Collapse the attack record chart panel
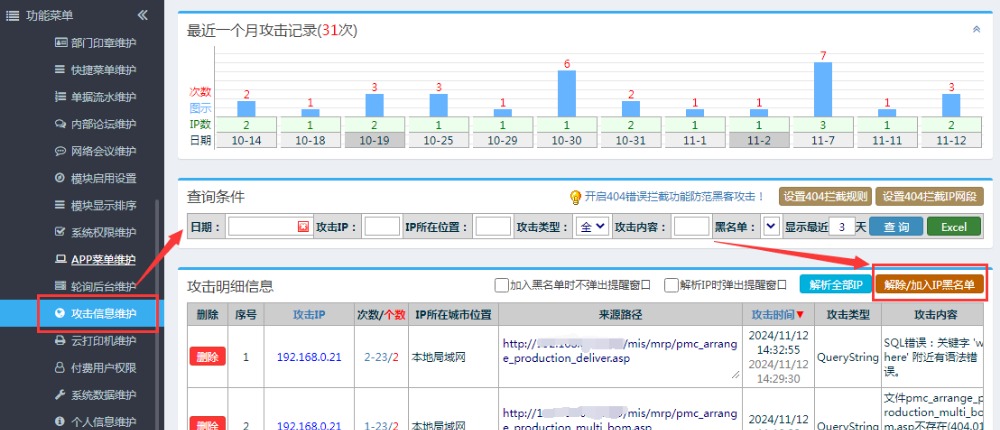The image size is (1000, 430). 976,30
